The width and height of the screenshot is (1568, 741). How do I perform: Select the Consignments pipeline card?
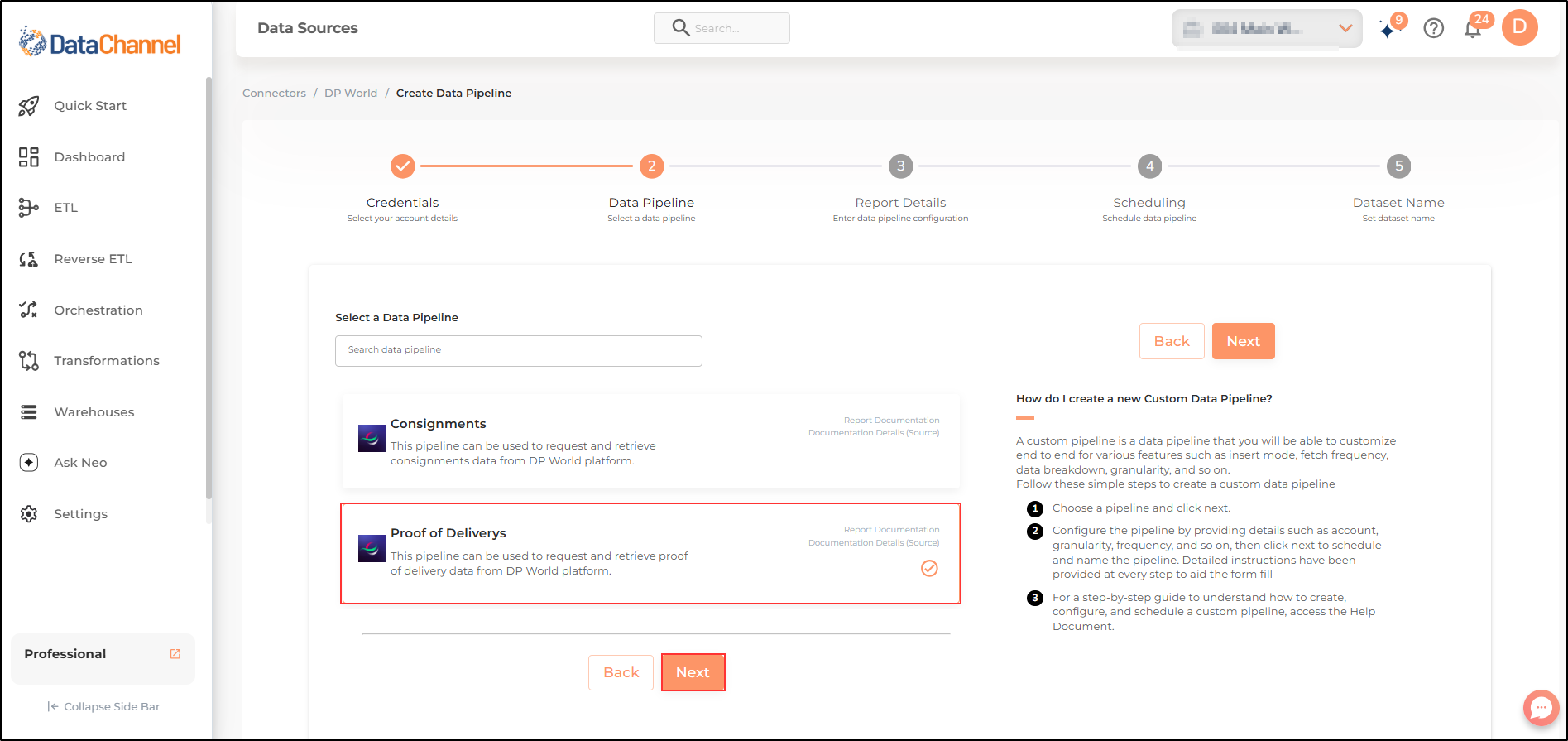(651, 441)
